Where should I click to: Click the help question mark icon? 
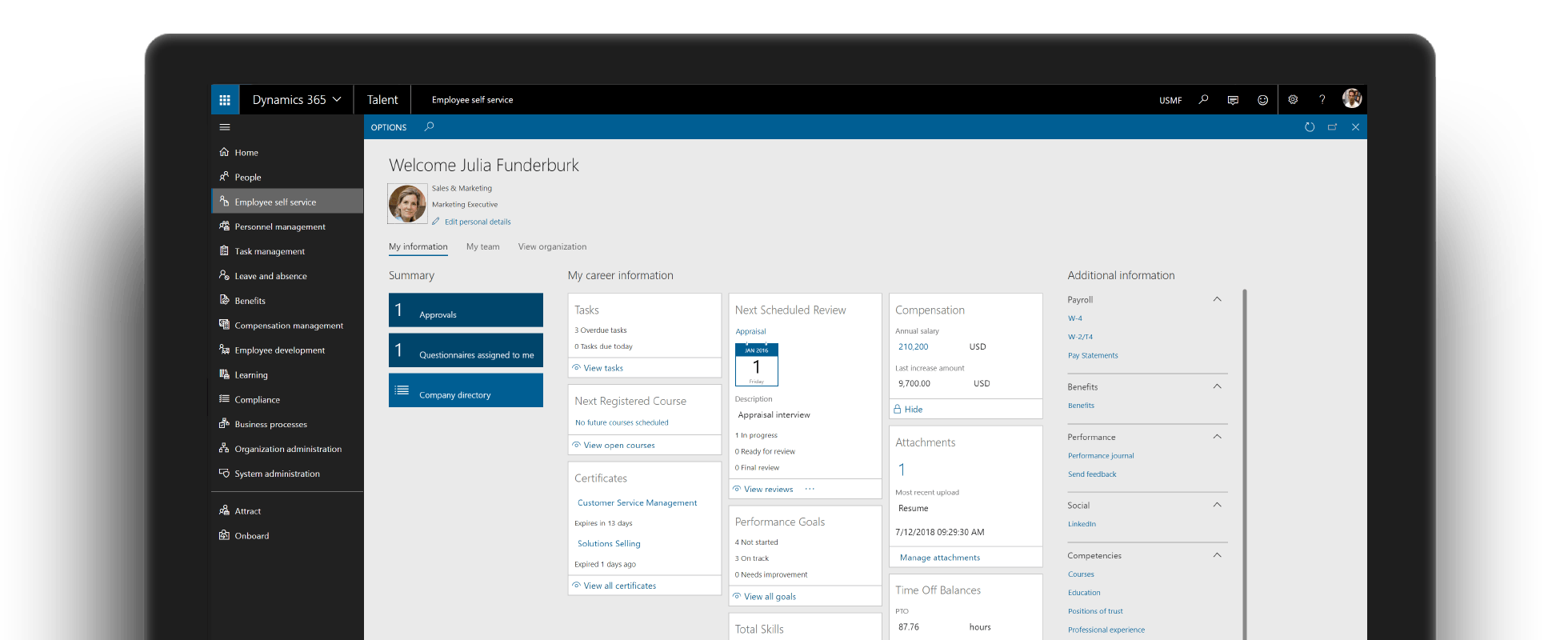pyautogui.click(x=1322, y=100)
